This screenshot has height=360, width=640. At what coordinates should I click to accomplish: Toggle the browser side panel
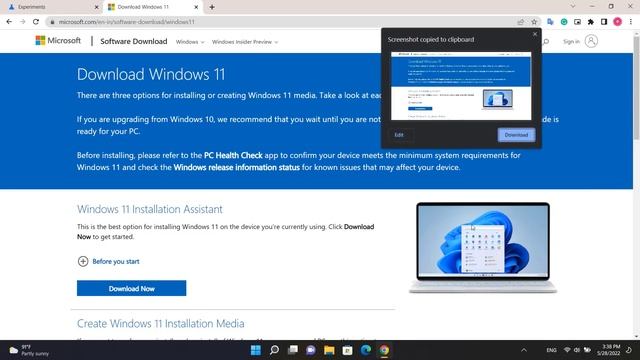(604, 22)
